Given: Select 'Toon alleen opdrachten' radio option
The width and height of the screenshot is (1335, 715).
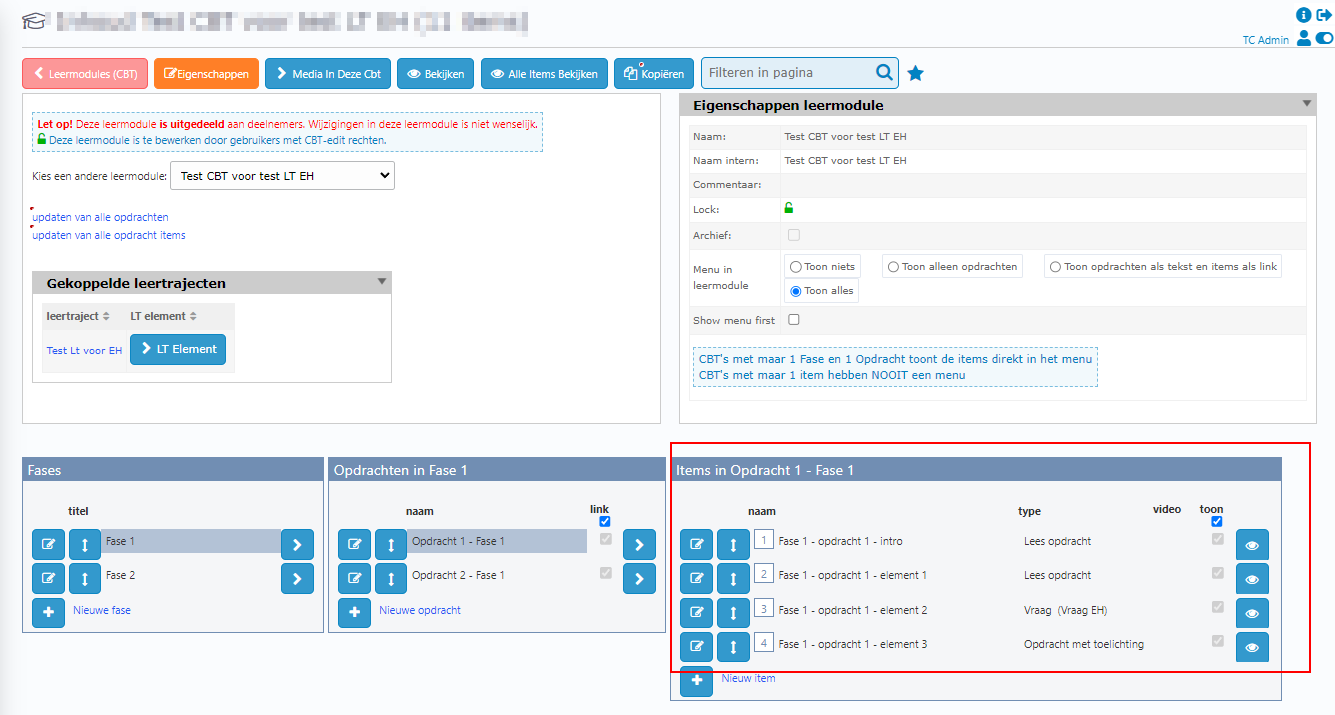Looking at the screenshot, I should (892, 267).
